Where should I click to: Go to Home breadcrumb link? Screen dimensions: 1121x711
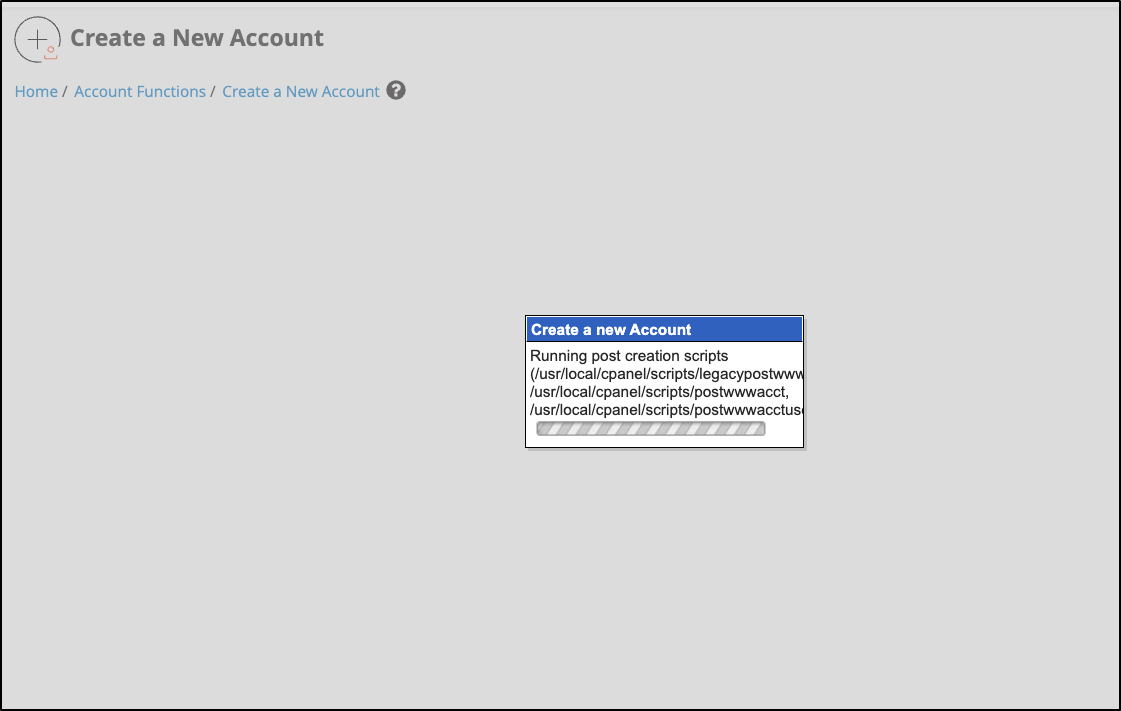[36, 91]
